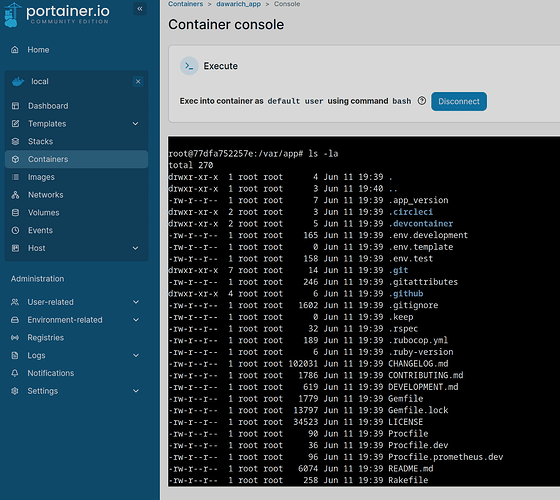The width and height of the screenshot is (560, 500).
Task: Click the Execute terminal prompt icon
Action: coord(189,66)
